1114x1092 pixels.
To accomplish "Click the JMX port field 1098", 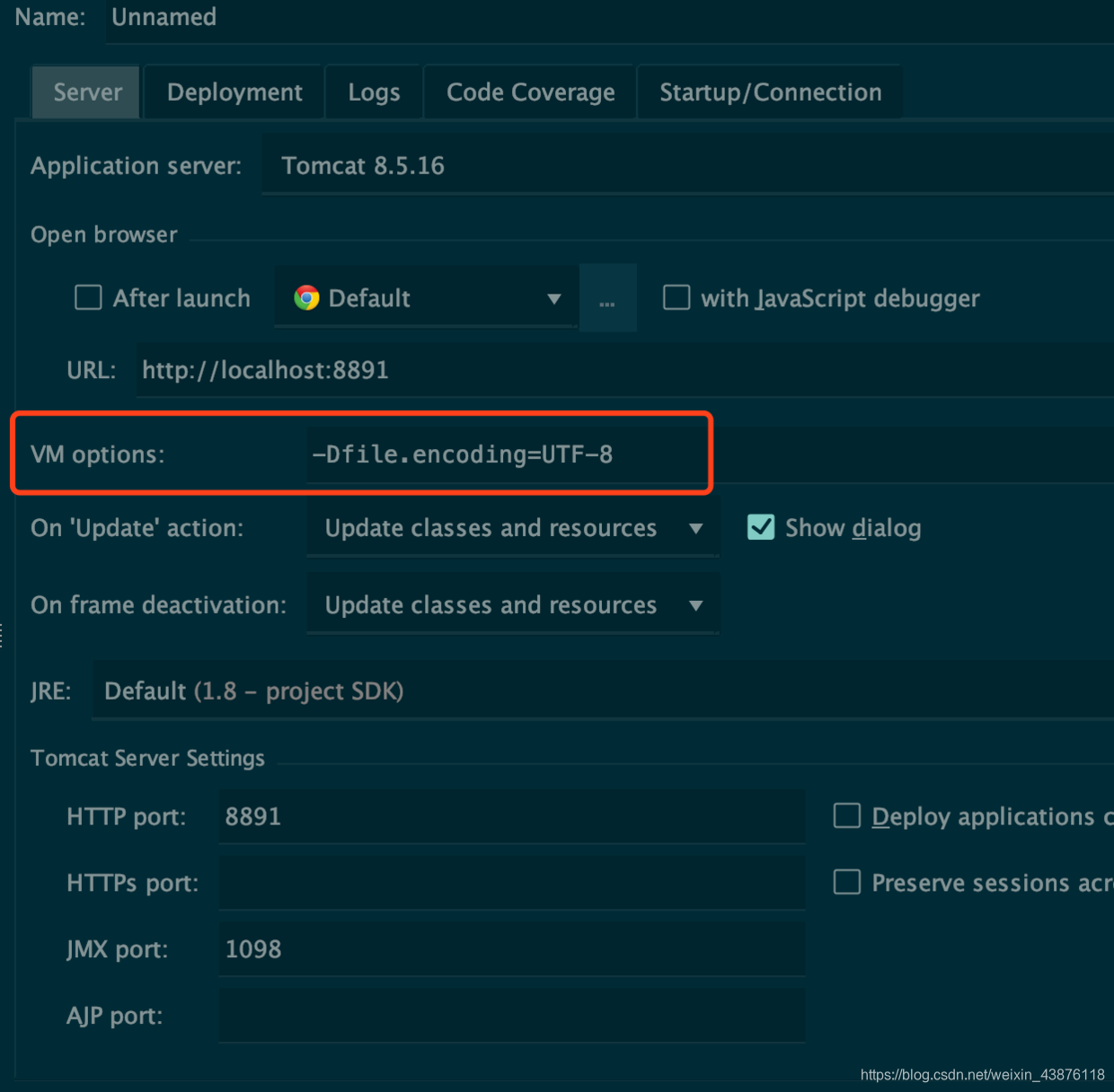I will pyautogui.click(x=512, y=949).
